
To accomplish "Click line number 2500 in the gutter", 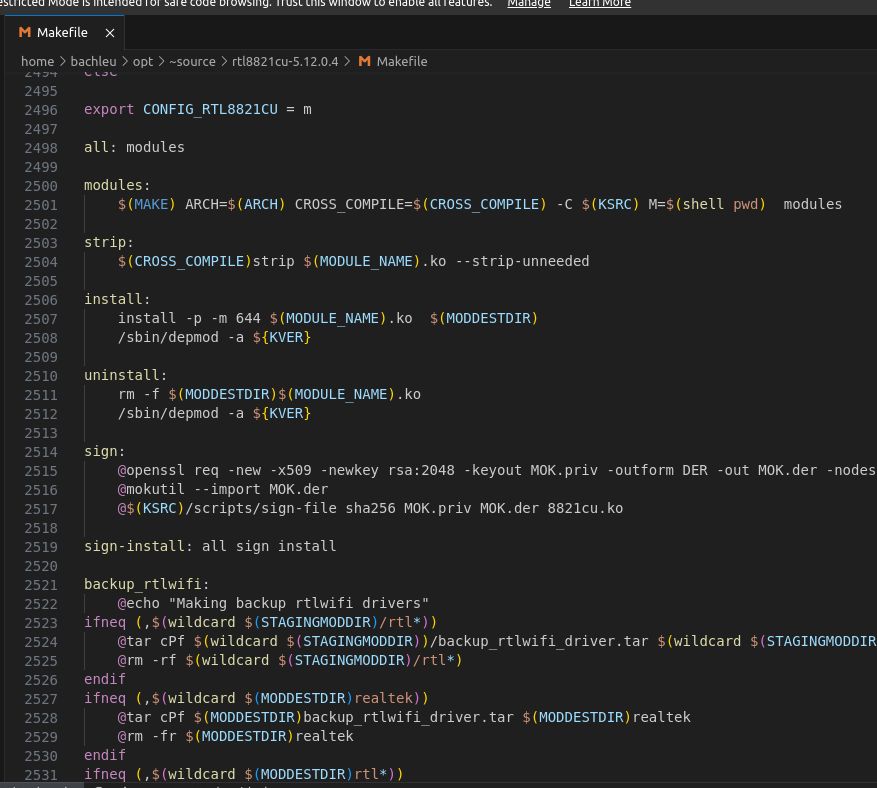I will coord(41,185).
